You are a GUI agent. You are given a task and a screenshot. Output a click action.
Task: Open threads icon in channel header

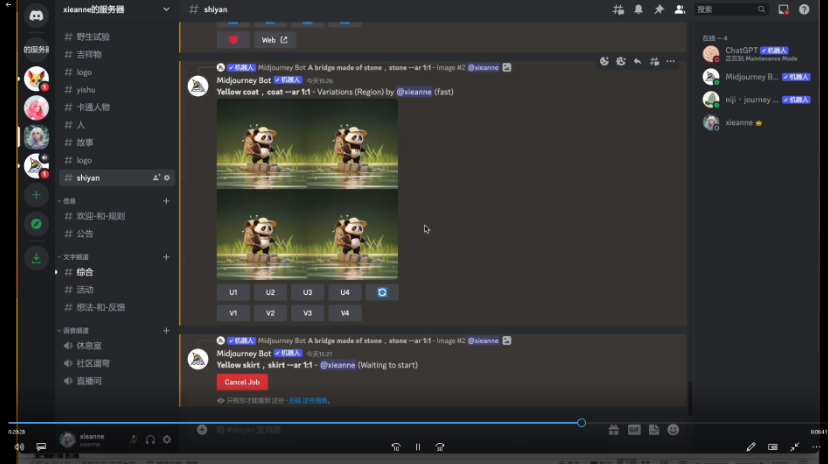618,10
